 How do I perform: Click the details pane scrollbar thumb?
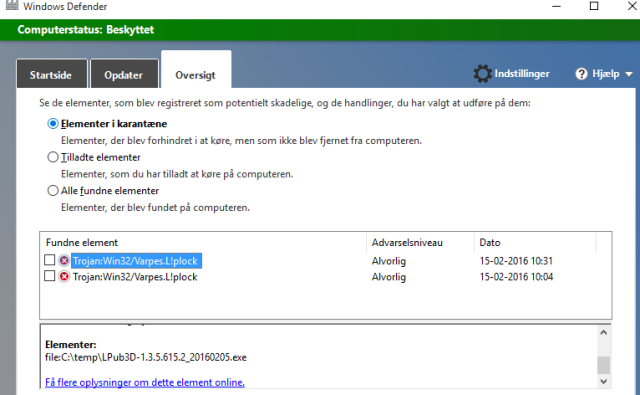point(604,365)
